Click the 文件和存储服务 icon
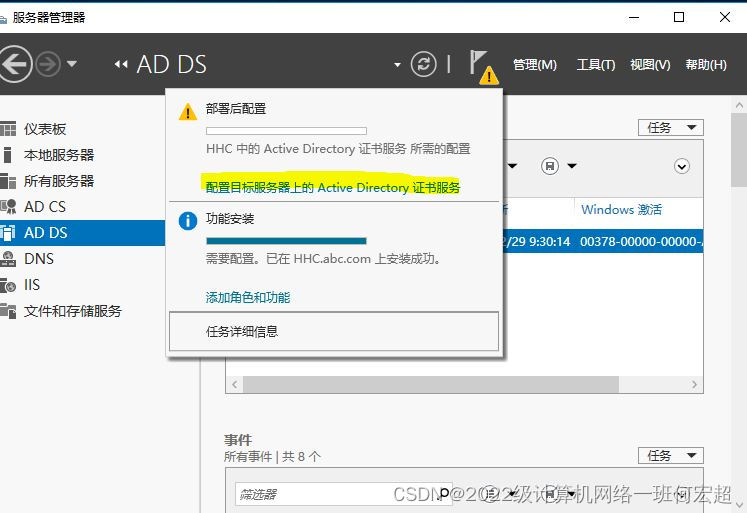Viewport: 747px width, 513px height. [x=8, y=311]
